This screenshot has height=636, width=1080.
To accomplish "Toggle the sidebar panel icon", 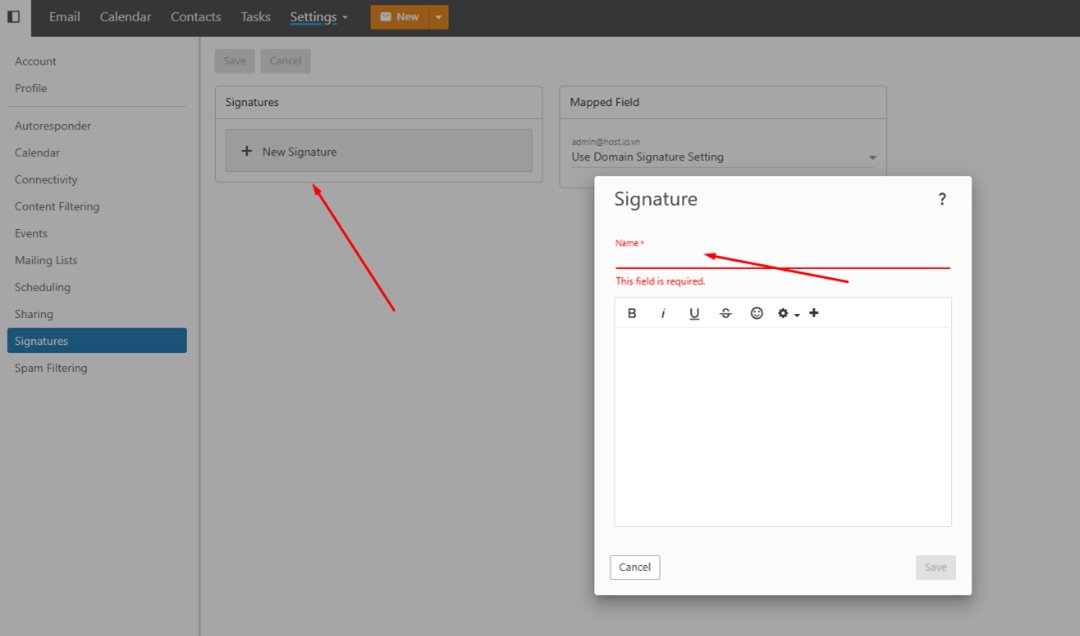I will pyautogui.click(x=13, y=17).
